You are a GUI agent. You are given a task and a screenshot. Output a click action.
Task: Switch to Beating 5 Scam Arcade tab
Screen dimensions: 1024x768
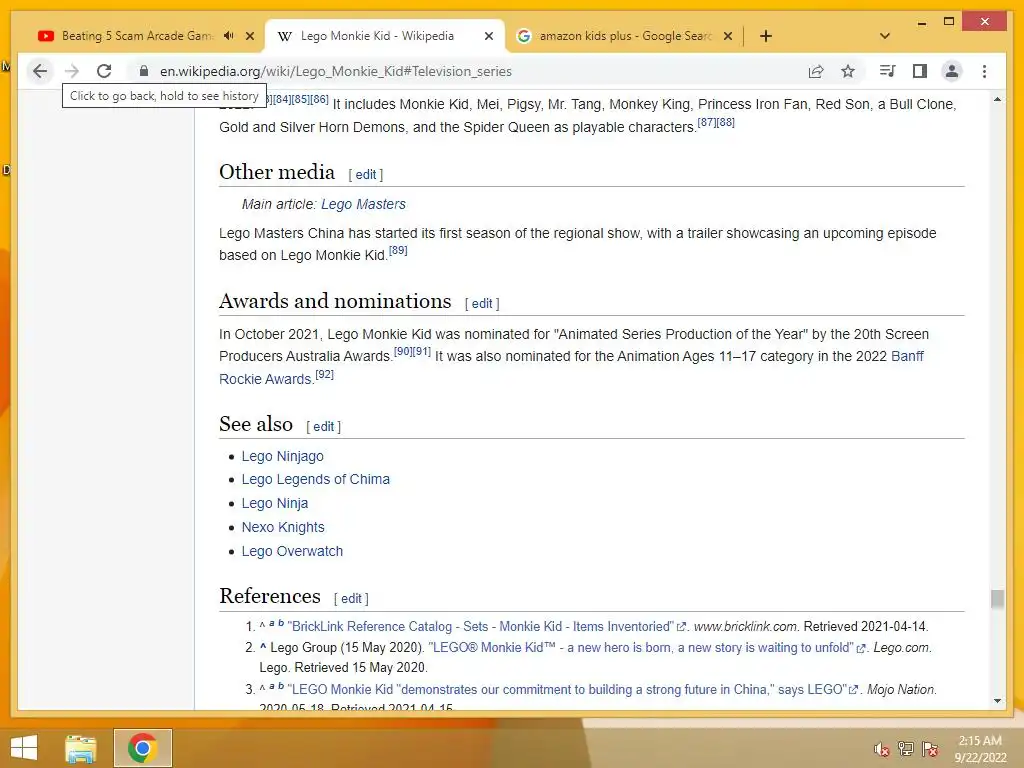137,36
